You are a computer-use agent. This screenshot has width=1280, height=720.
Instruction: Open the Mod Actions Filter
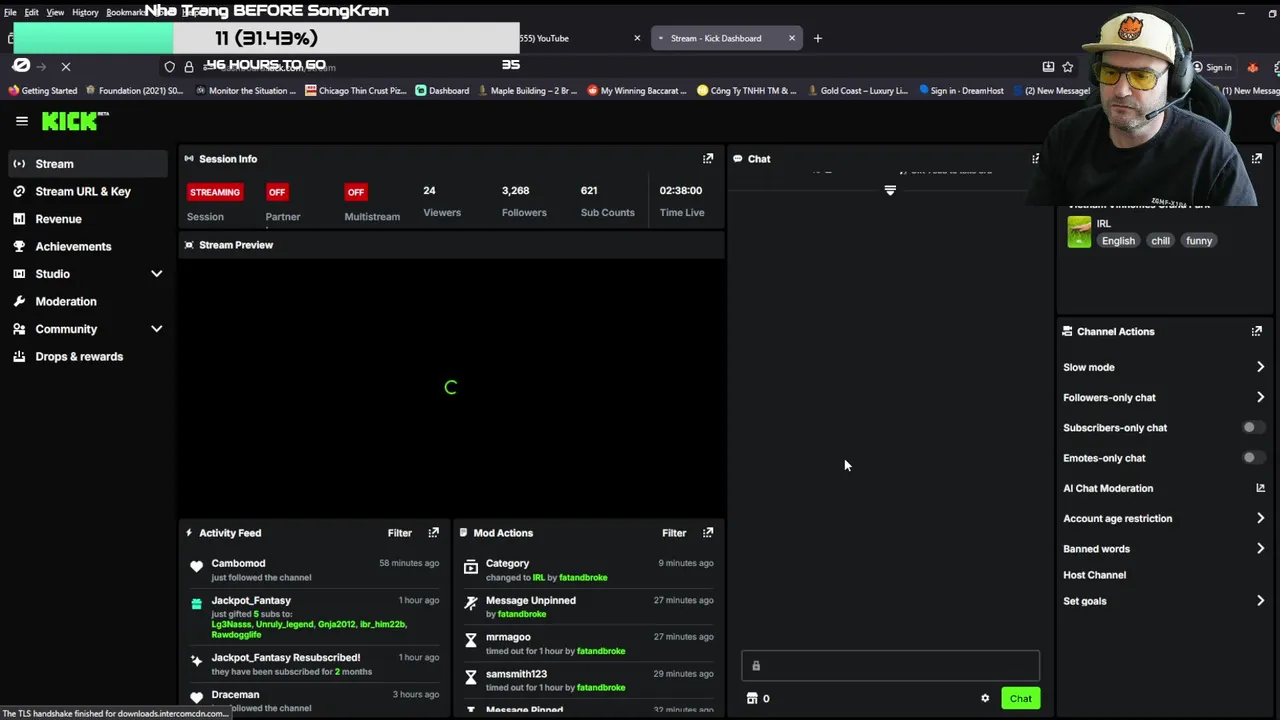tap(674, 533)
